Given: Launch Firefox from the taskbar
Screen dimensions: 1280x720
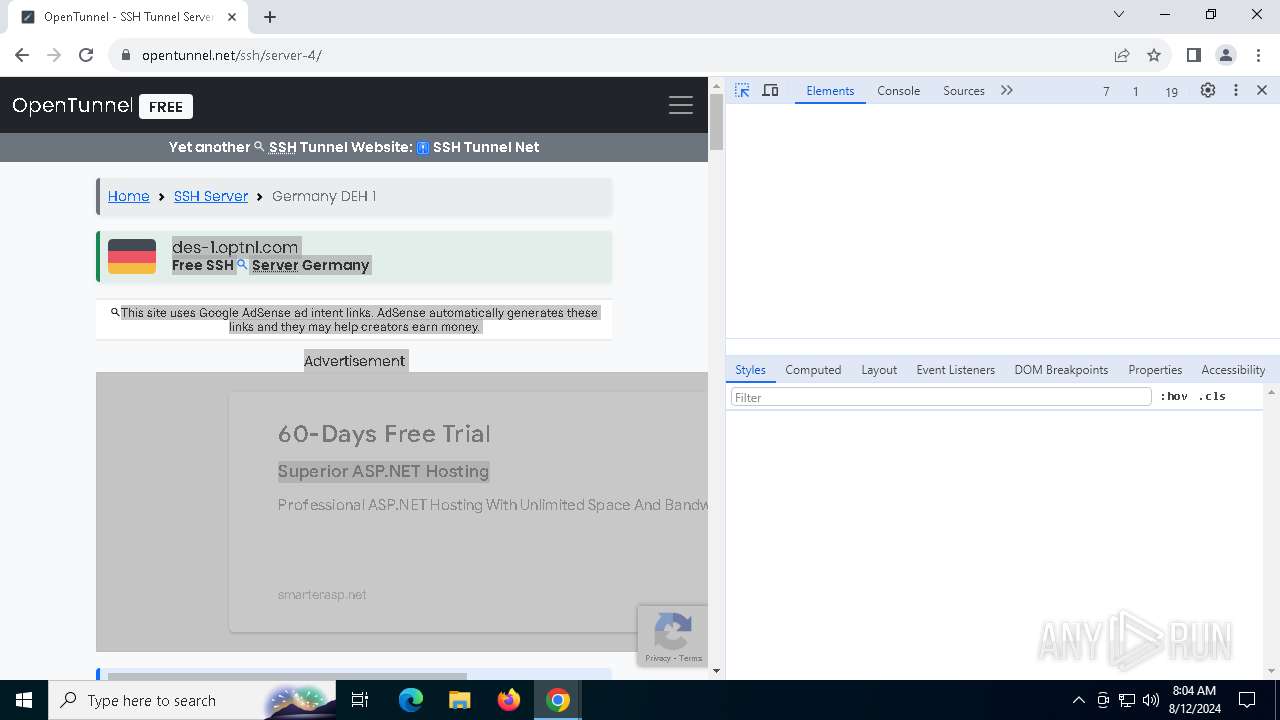Looking at the screenshot, I should pyautogui.click(x=509, y=700).
